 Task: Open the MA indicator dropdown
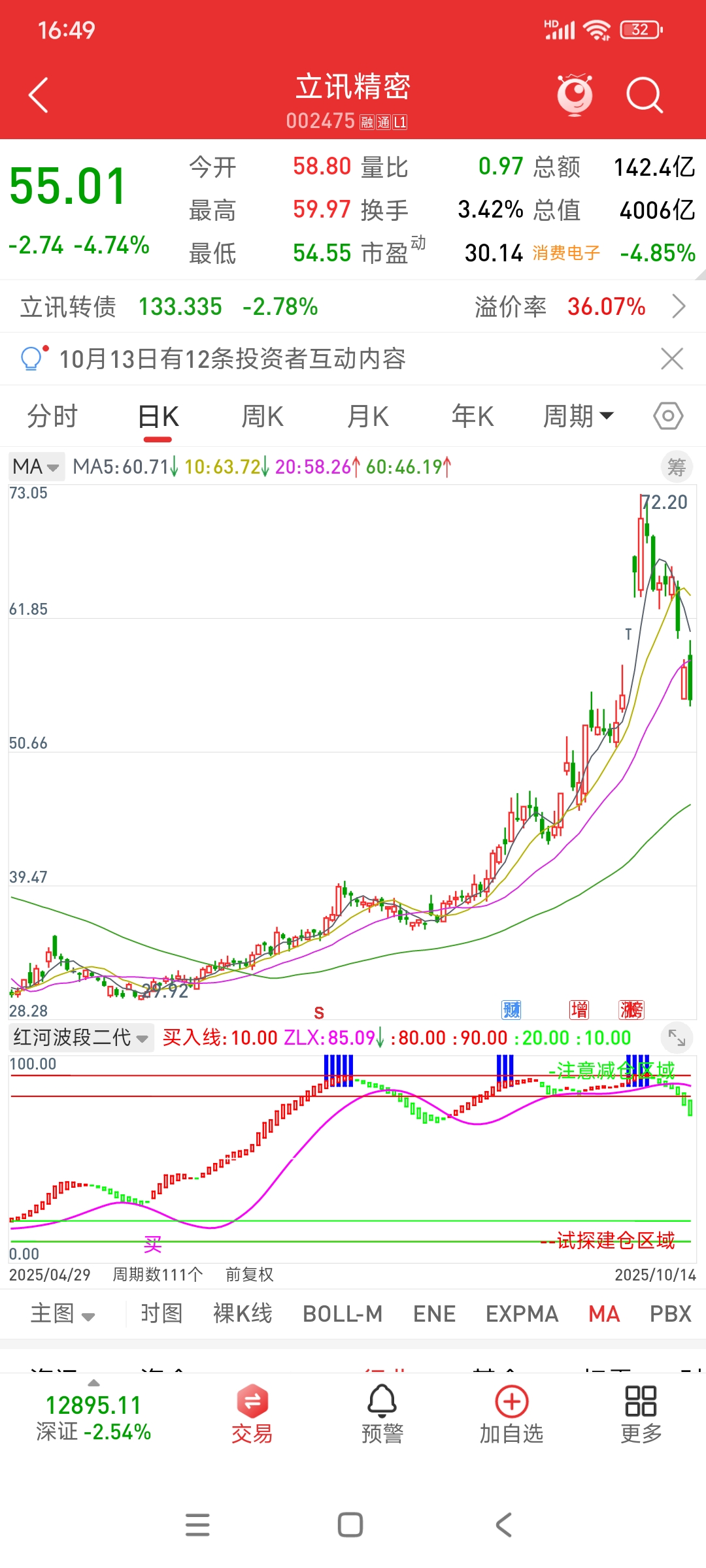(37, 466)
